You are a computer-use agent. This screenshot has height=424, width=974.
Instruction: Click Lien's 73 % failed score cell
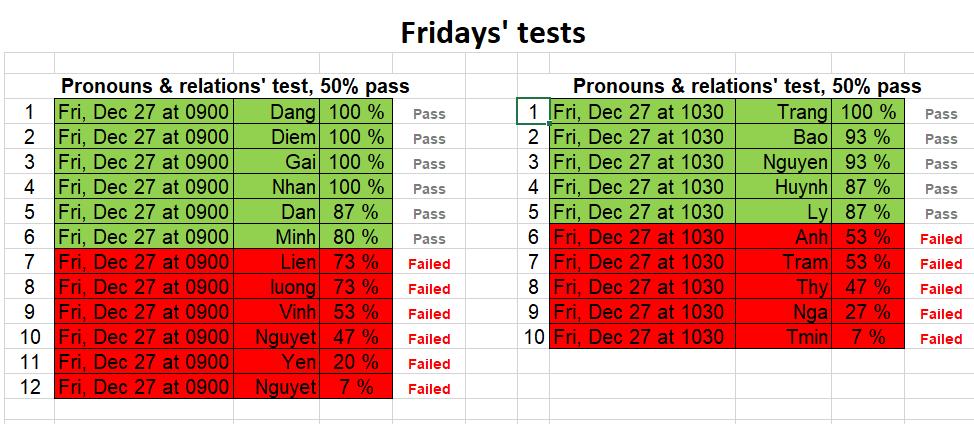[x=356, y=261]
